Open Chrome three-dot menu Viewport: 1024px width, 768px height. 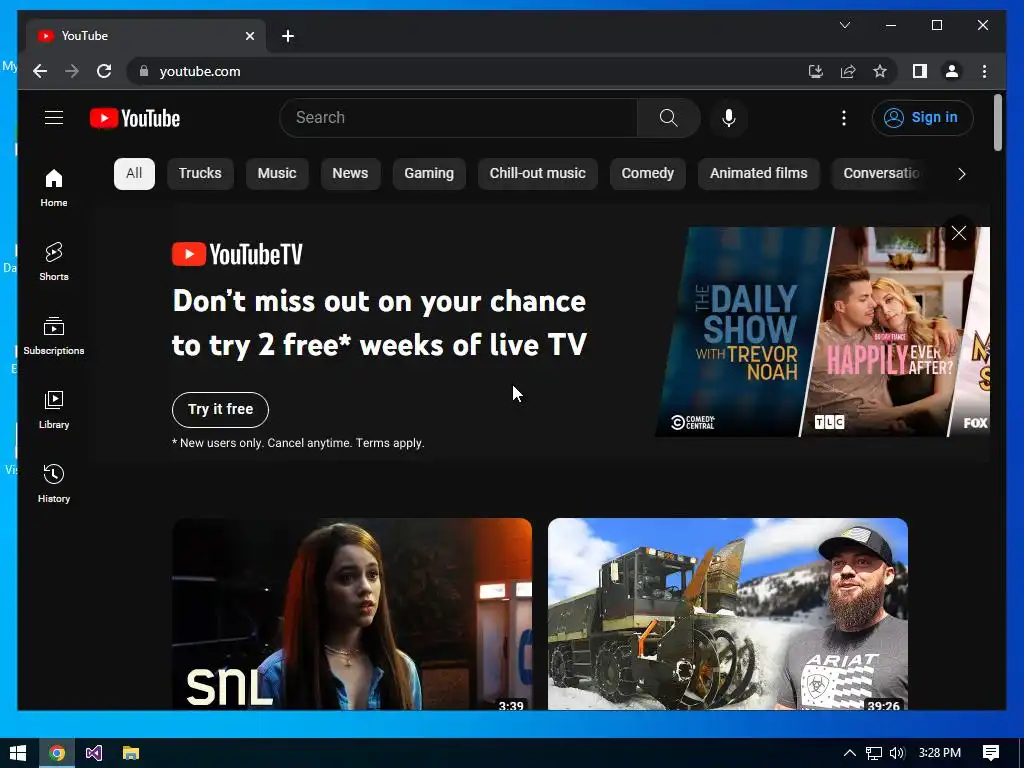[984, 71]
